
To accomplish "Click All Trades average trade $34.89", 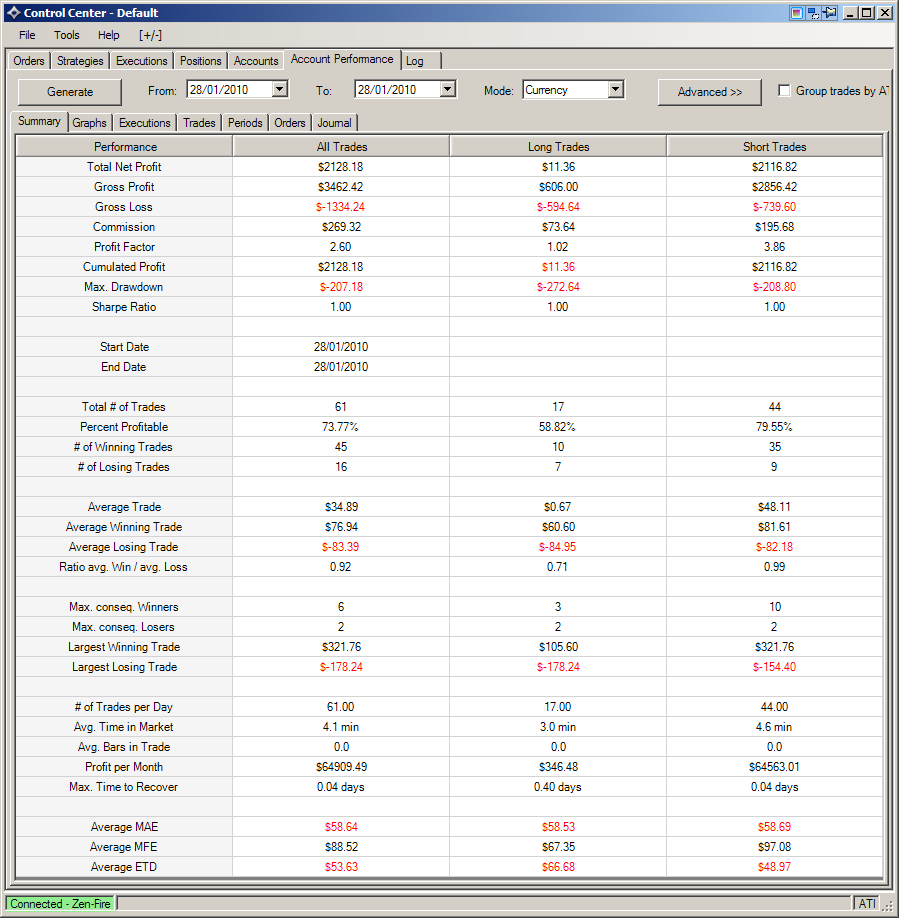I will (x=341, y=507).
